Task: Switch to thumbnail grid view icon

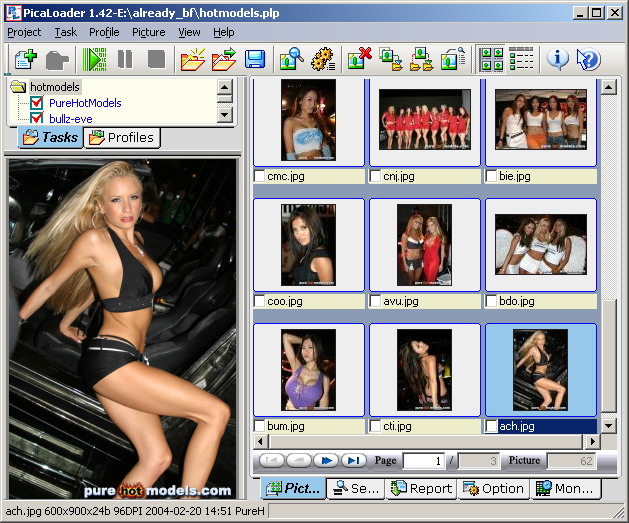Action: click(491, 59)
